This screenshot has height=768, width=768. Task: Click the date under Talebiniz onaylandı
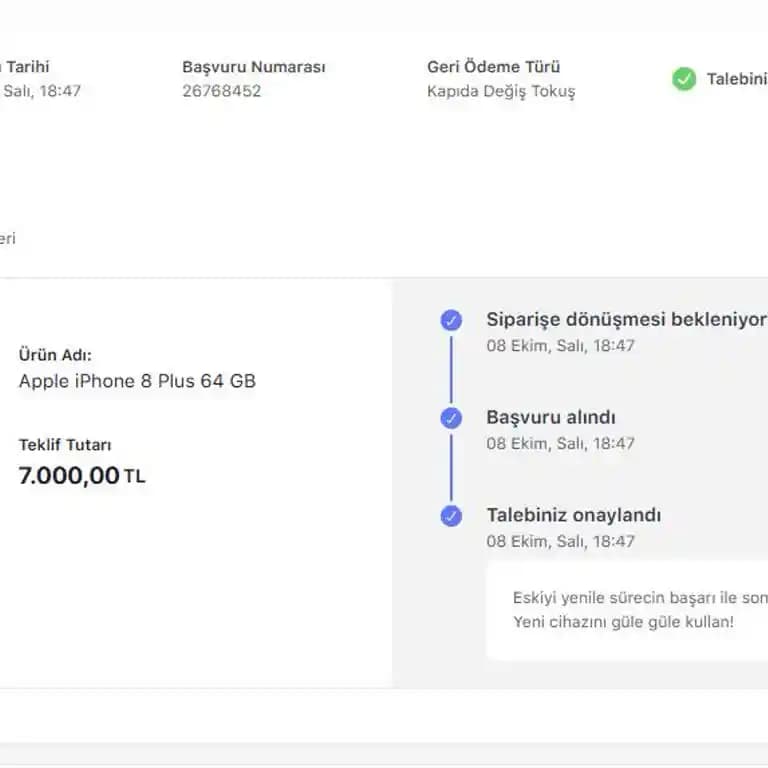(560, 541)
